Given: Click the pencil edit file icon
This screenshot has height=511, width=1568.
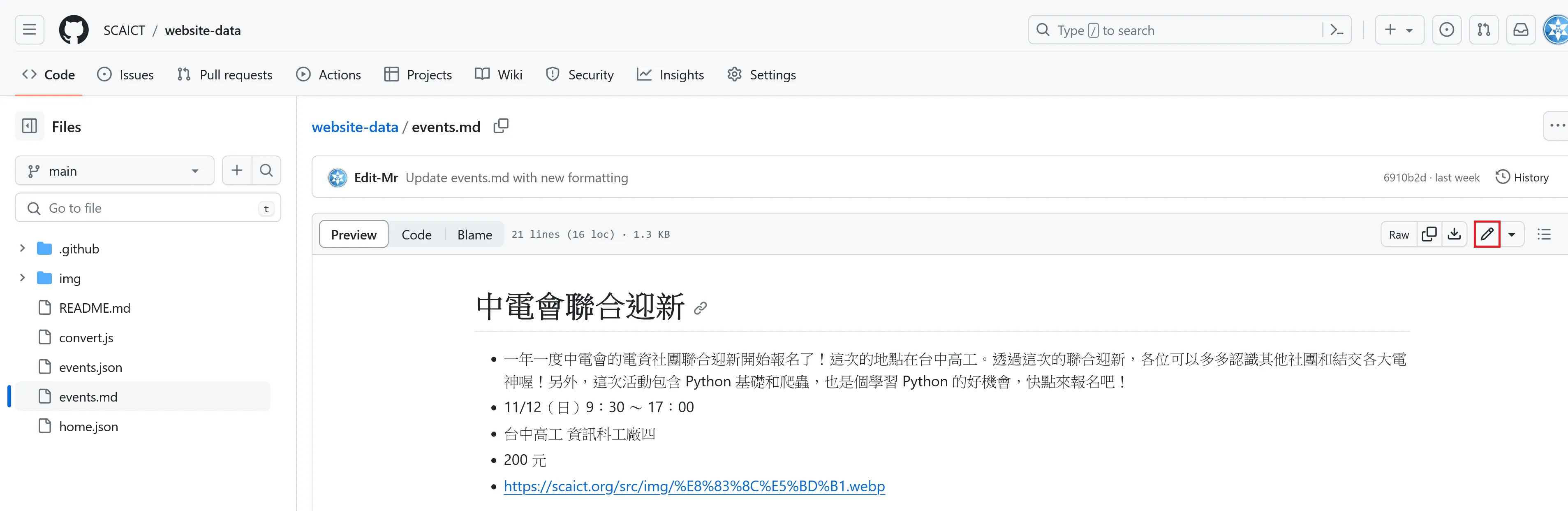Looking at the screenshot, I should point(1487,235).
